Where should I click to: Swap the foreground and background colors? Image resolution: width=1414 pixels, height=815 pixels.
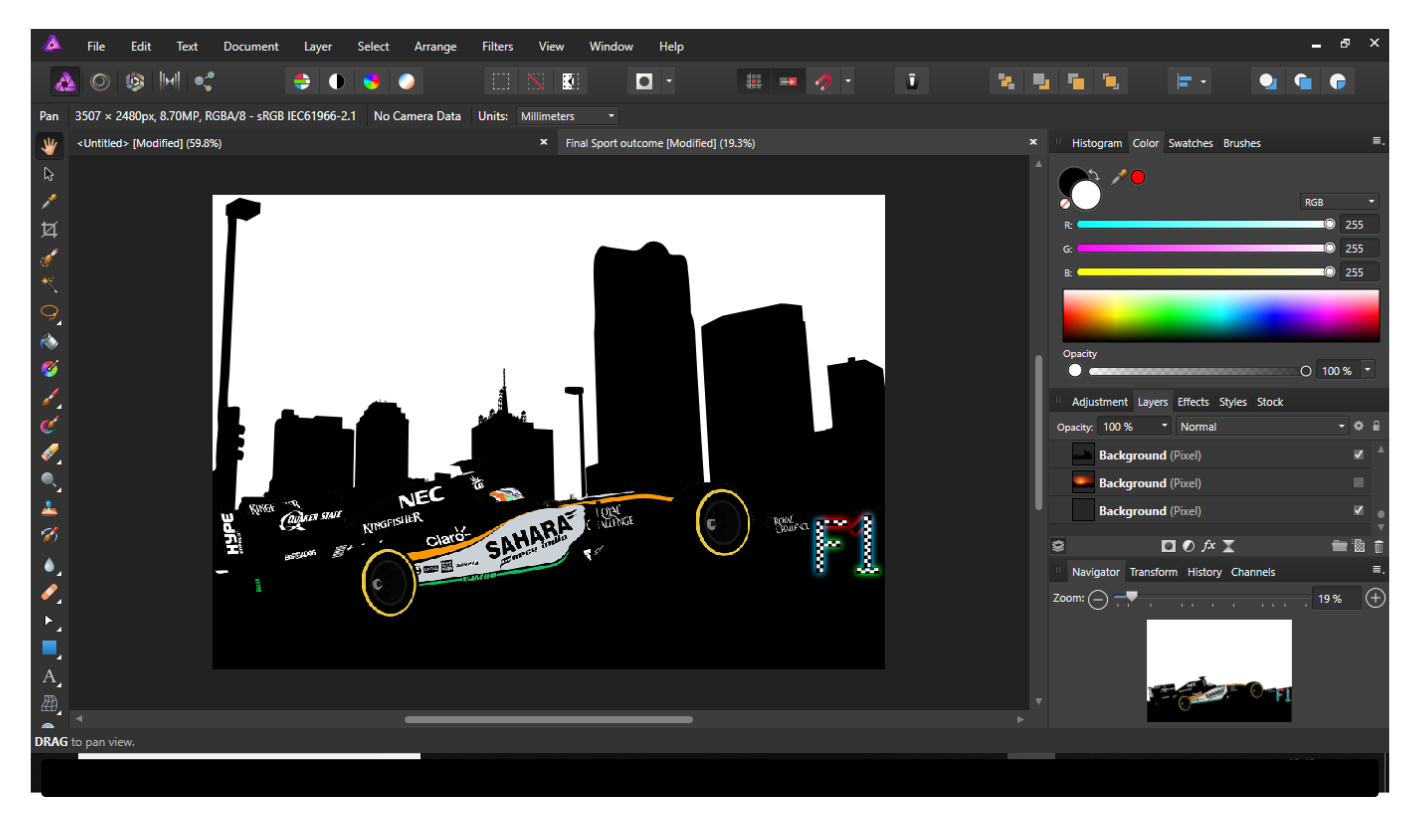pos(1093,174)
